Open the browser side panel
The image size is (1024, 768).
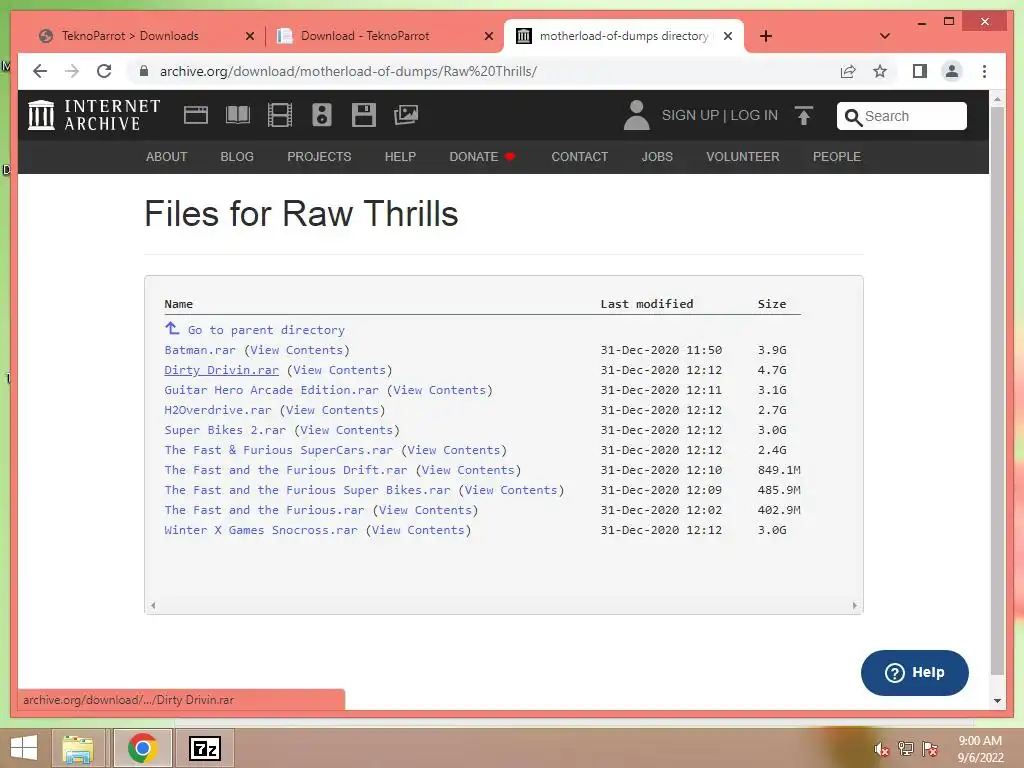pos(920,71)
